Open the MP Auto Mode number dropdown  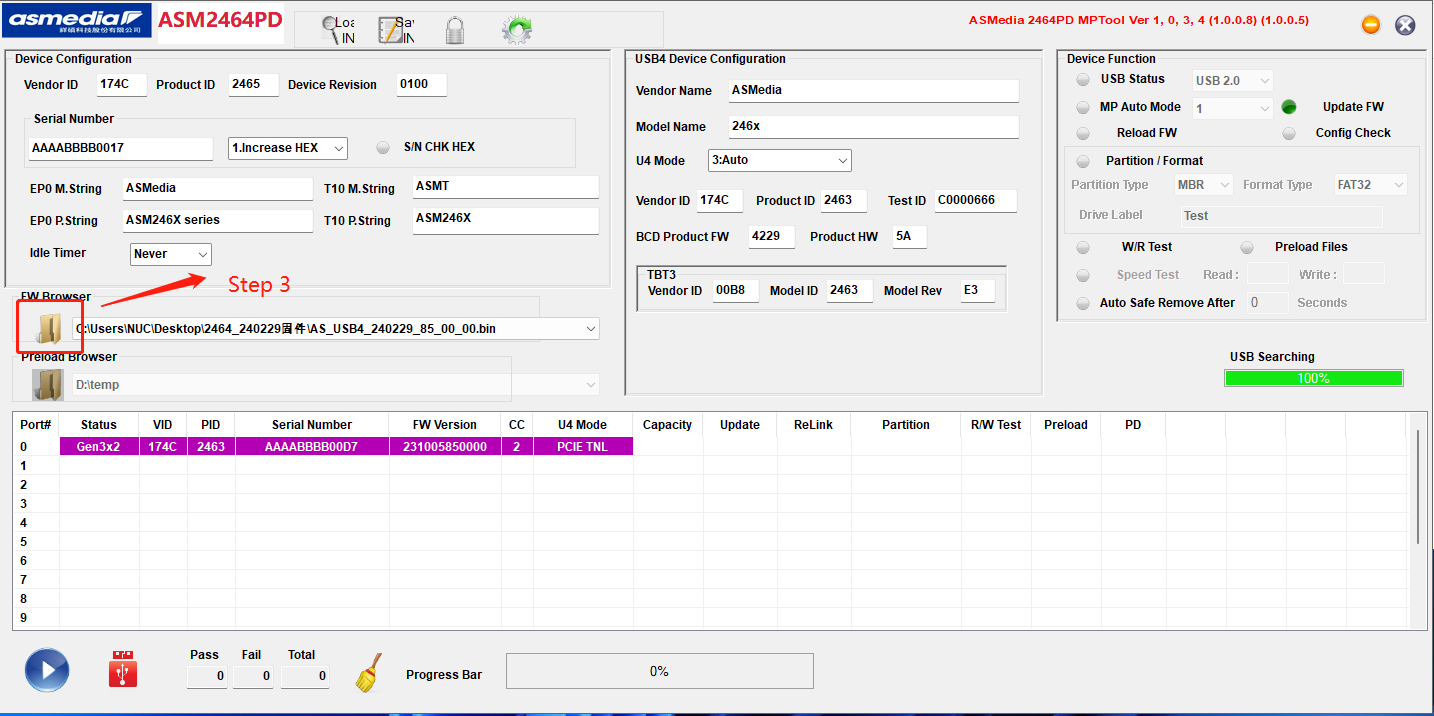coord(1233,108)
